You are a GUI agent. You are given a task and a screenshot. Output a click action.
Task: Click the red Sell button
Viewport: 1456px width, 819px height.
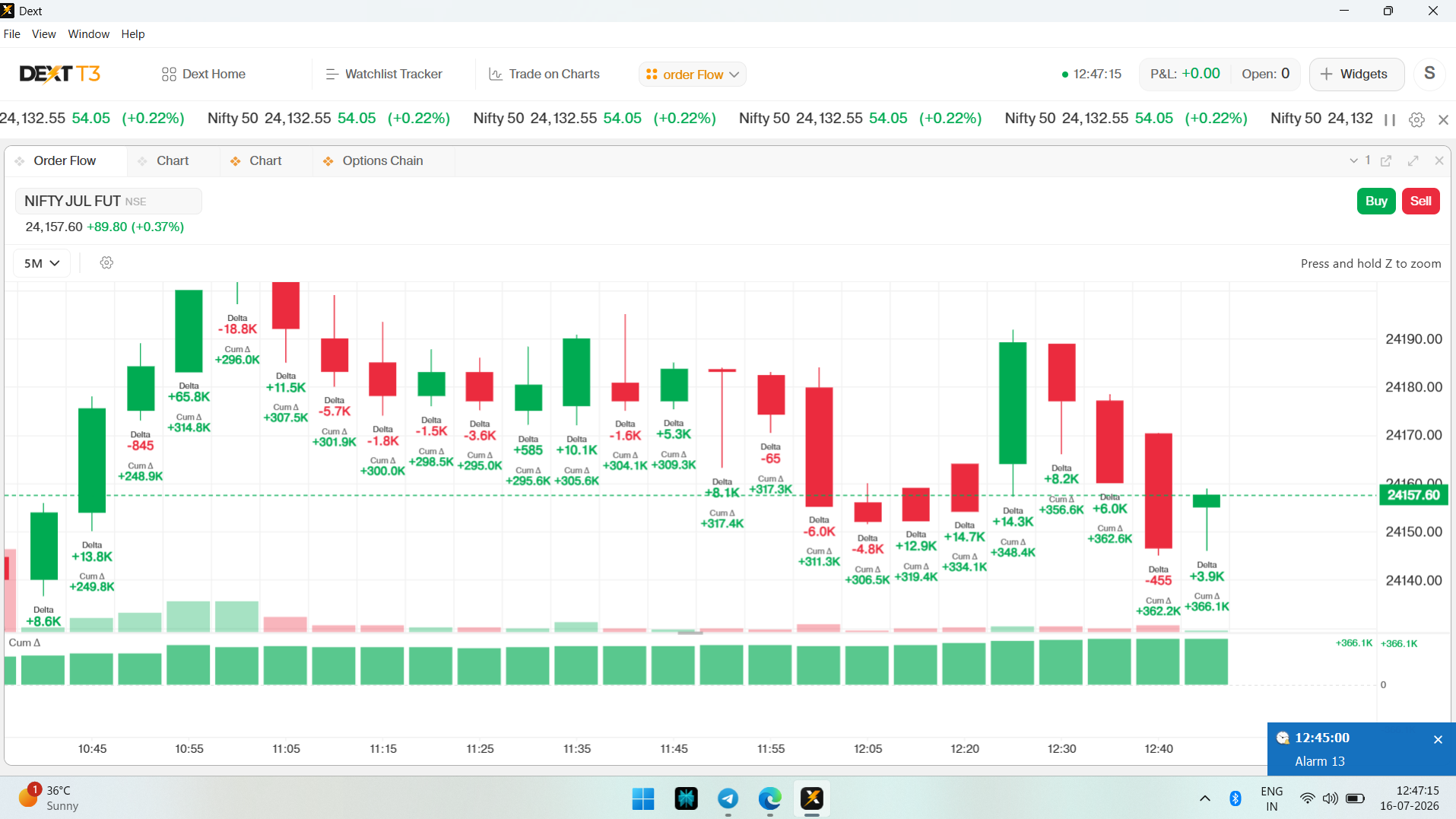pyautogui.click(x=1420, y=201)
